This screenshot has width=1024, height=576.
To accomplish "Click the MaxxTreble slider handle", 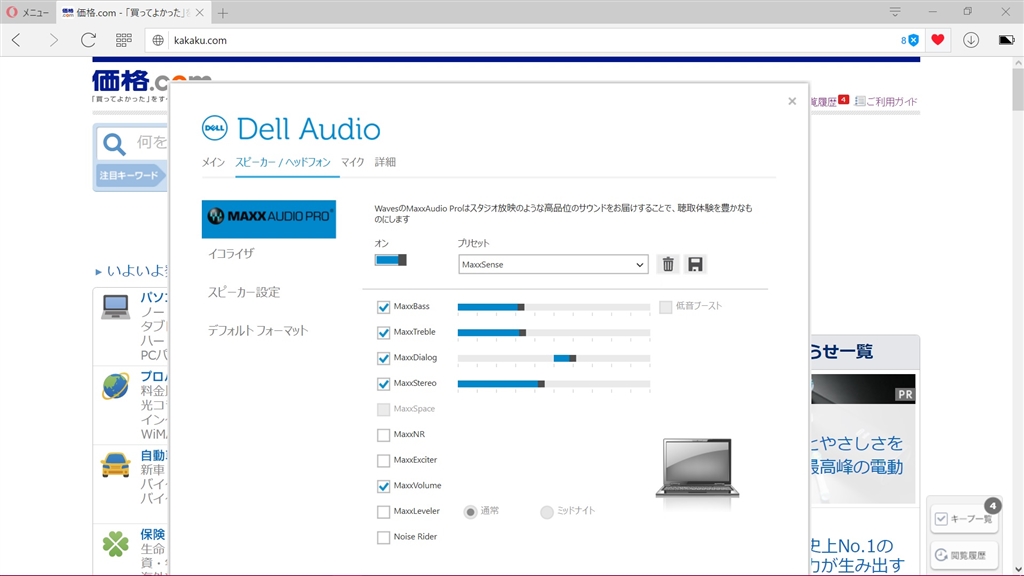I will point(522,332).
